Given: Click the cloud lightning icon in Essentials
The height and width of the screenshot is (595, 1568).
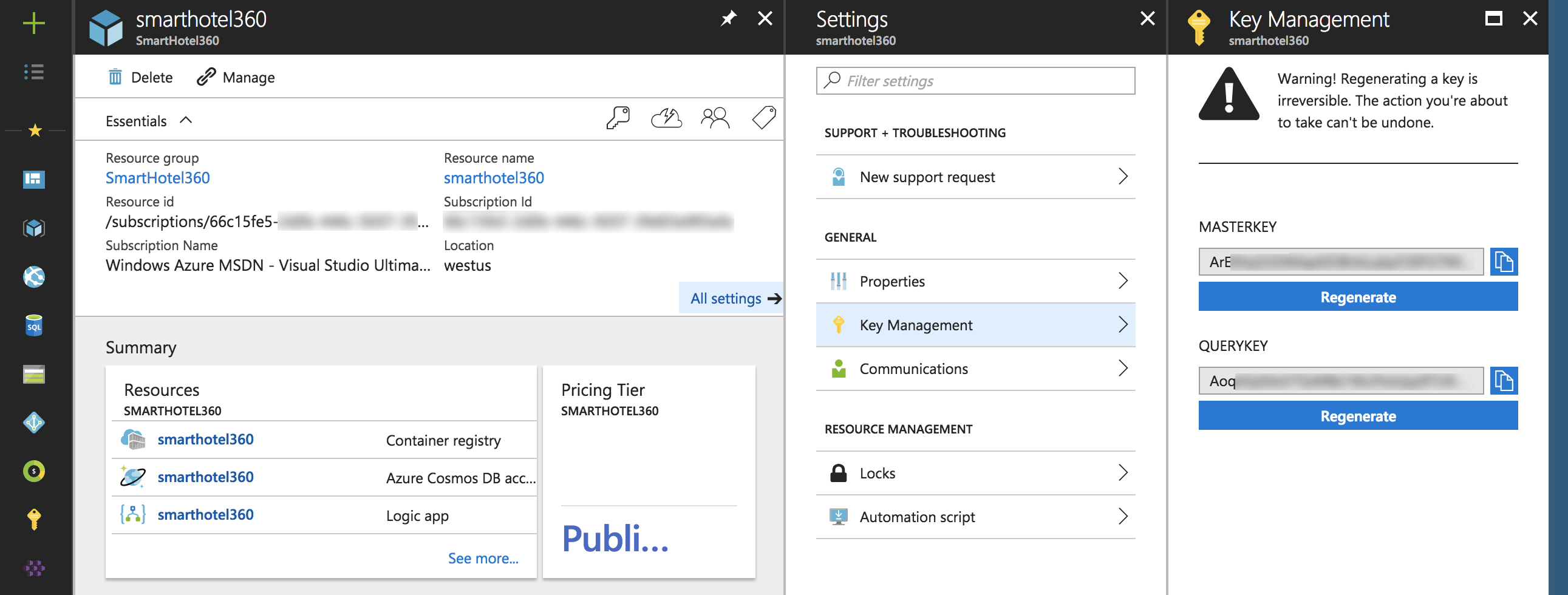Looking at the screenshot, I should [x=667, y=117].
